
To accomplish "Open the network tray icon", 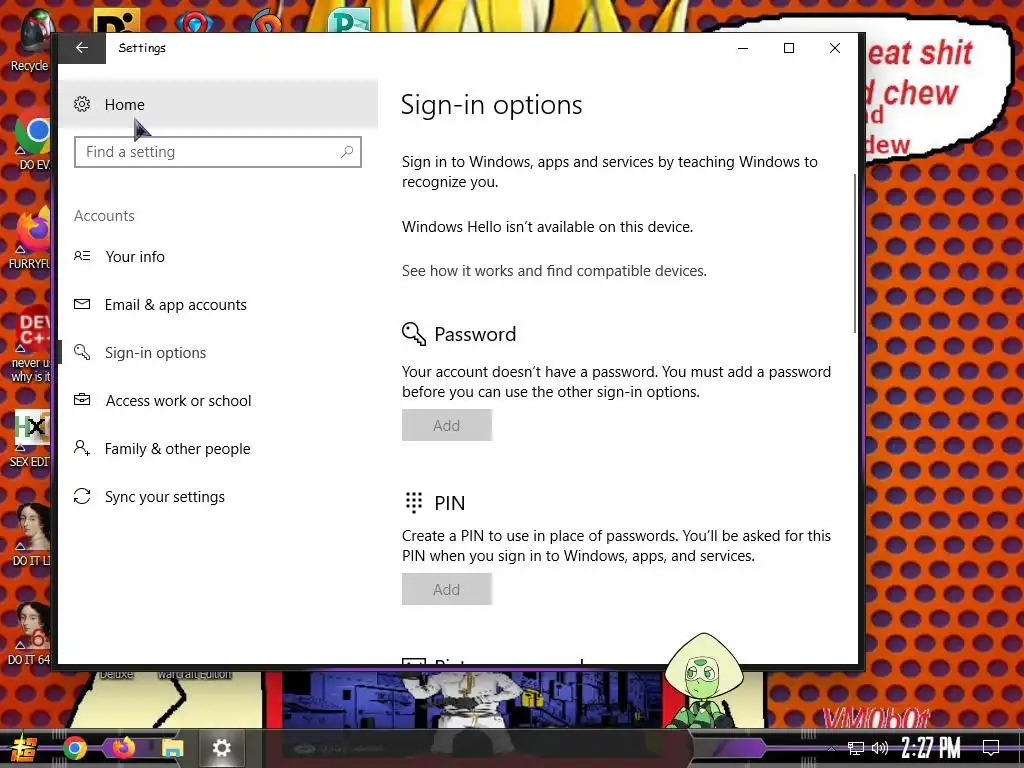I will pyautogui.click(x=856, y=748).
